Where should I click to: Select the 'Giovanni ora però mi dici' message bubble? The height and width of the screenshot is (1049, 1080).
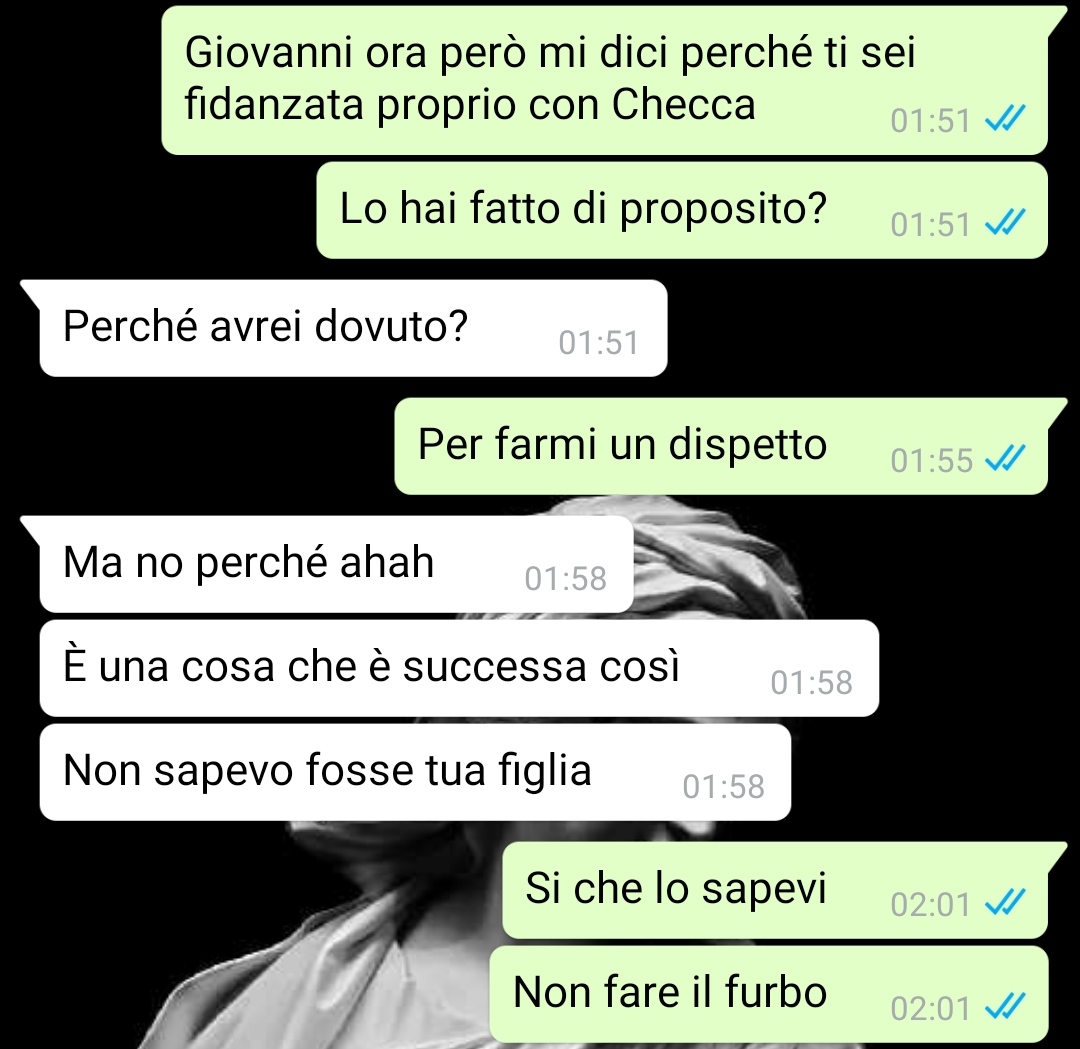(x=604, y=81)
